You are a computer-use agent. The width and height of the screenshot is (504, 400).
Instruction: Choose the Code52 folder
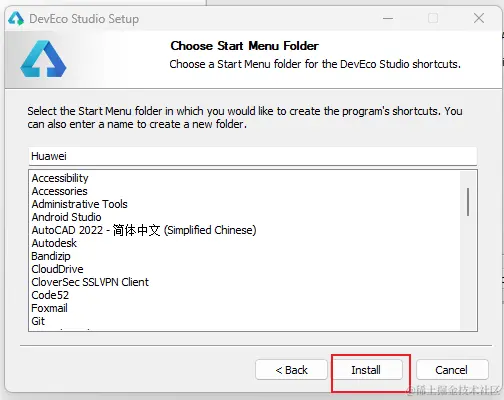click(x=50, y=295)
